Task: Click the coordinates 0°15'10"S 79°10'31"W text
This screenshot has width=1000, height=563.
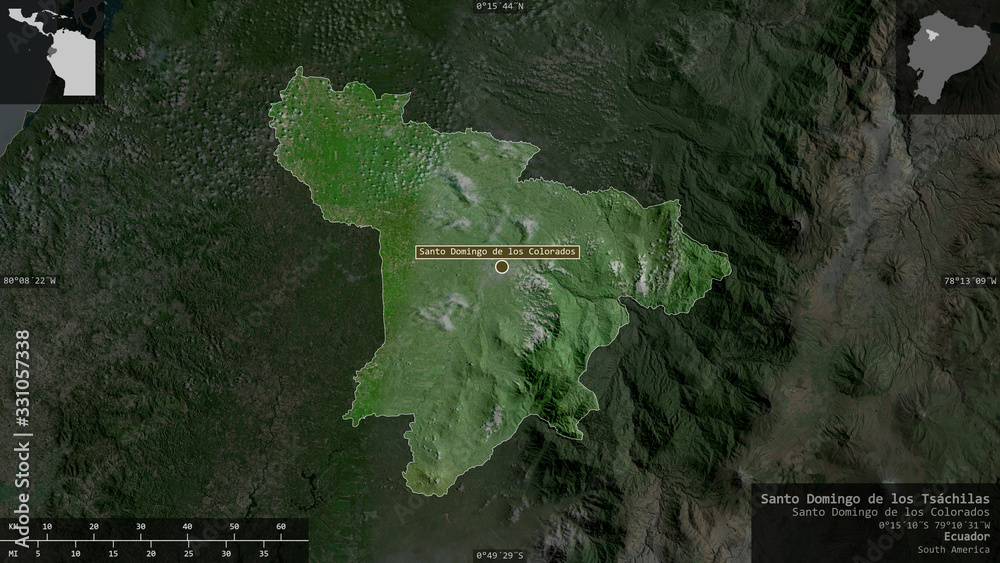Action: pos(934,525)
